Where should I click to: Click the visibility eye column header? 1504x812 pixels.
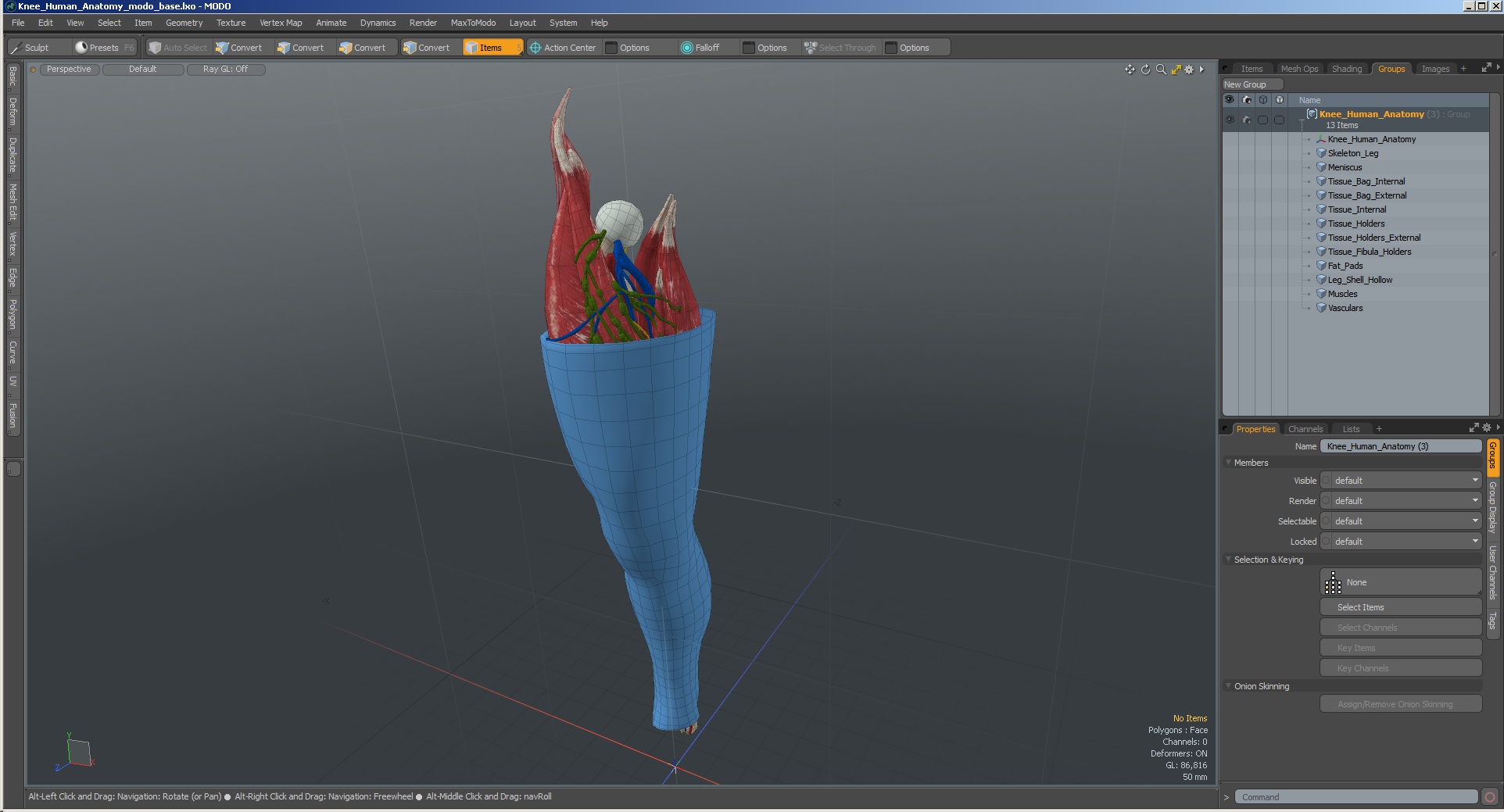pos(1230,100)
